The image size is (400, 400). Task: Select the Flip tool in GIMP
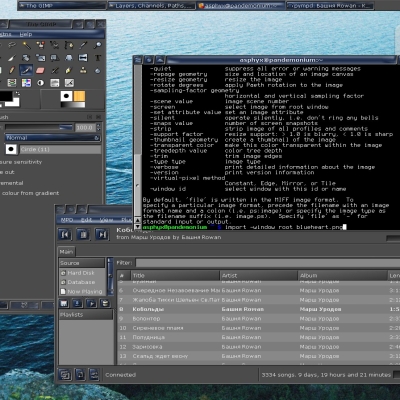pos(83,58)
